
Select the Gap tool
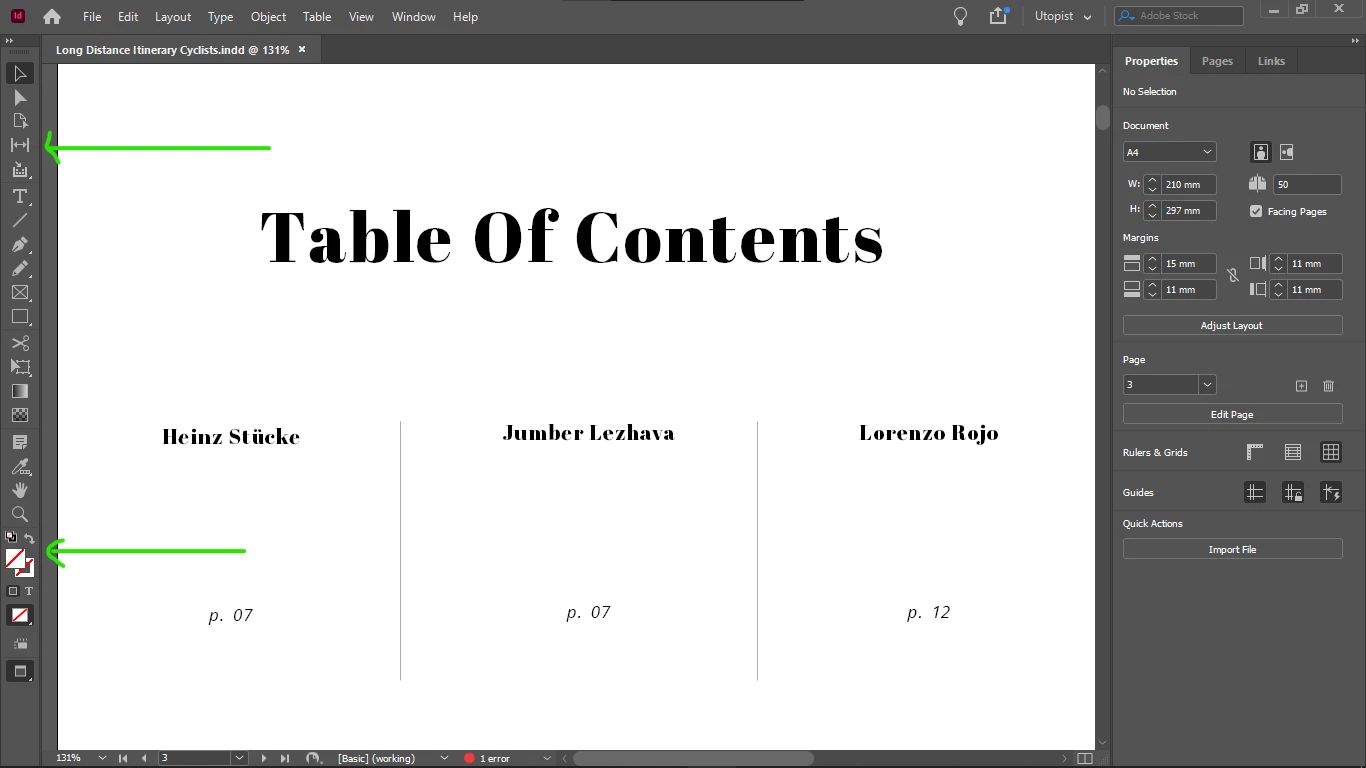[x=20, y=145]
